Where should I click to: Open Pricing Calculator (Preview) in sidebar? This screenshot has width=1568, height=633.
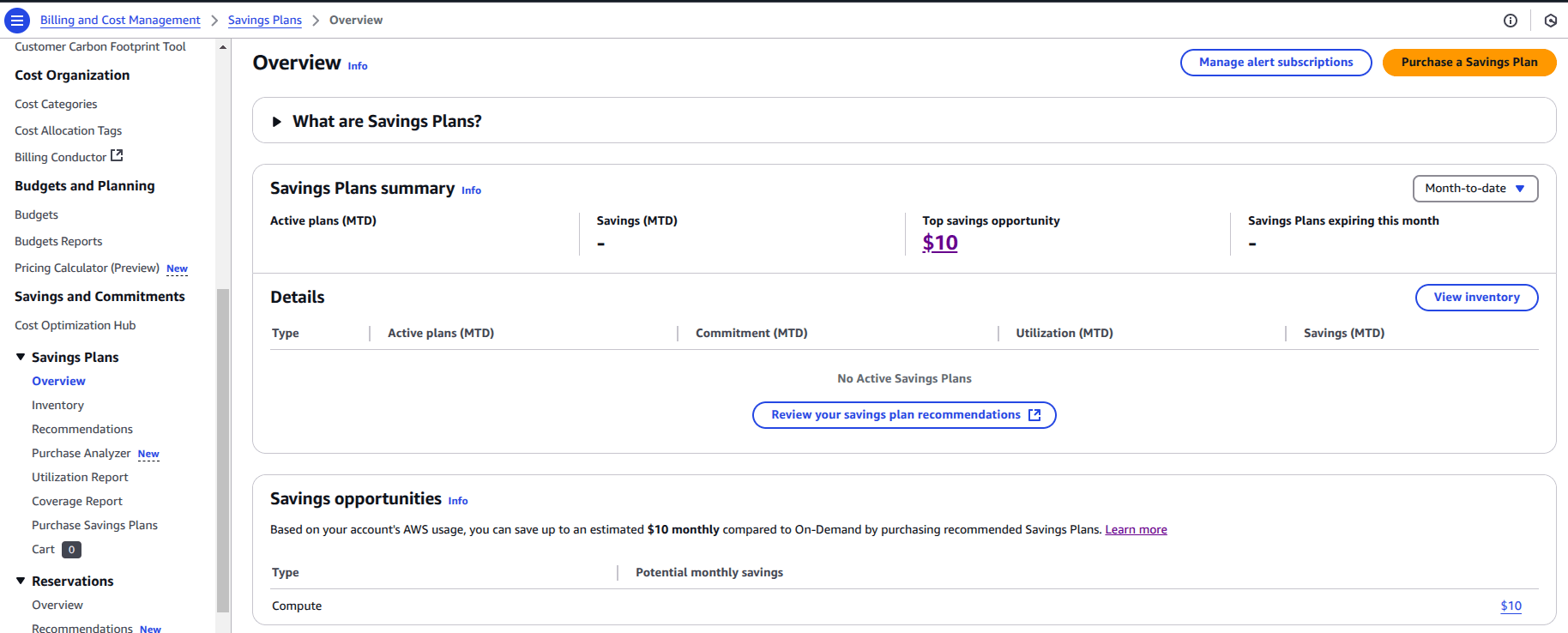[87, 268]
